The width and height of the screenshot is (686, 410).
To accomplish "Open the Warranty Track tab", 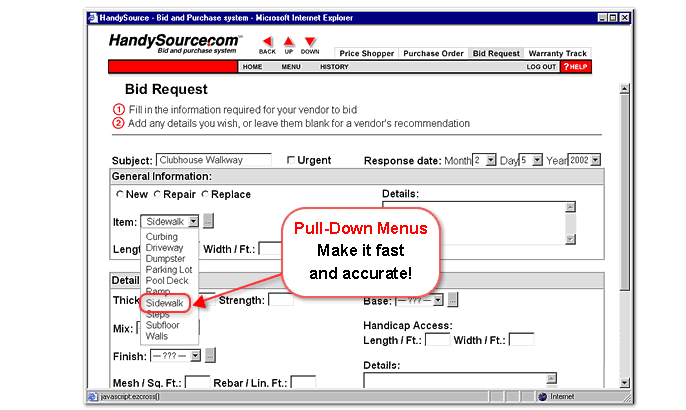I will pyautogui.click(x=557, y=53).
